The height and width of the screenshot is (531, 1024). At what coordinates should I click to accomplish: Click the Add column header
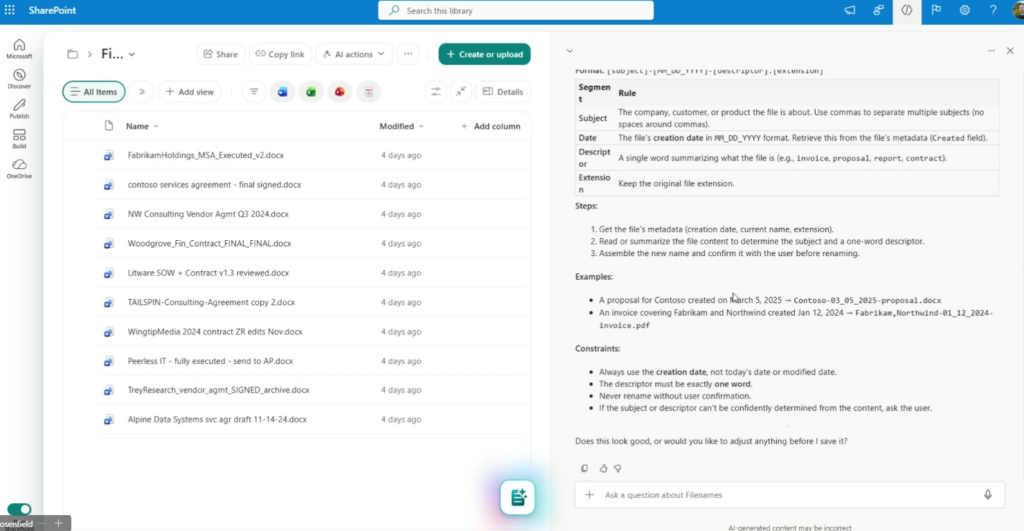coord(490,126)
